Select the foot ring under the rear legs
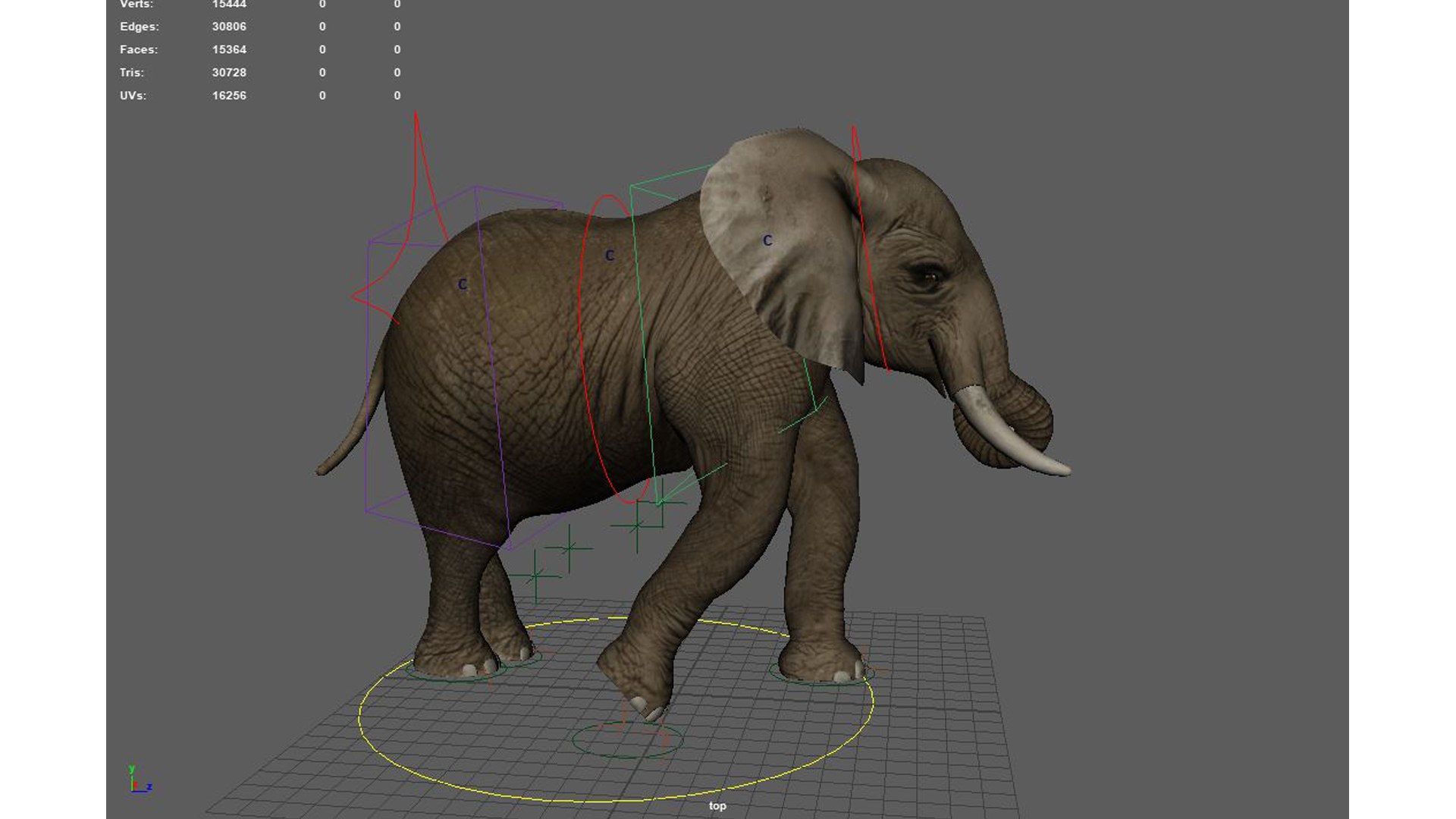Viewport: 1456px width, 819px height. 455,673
